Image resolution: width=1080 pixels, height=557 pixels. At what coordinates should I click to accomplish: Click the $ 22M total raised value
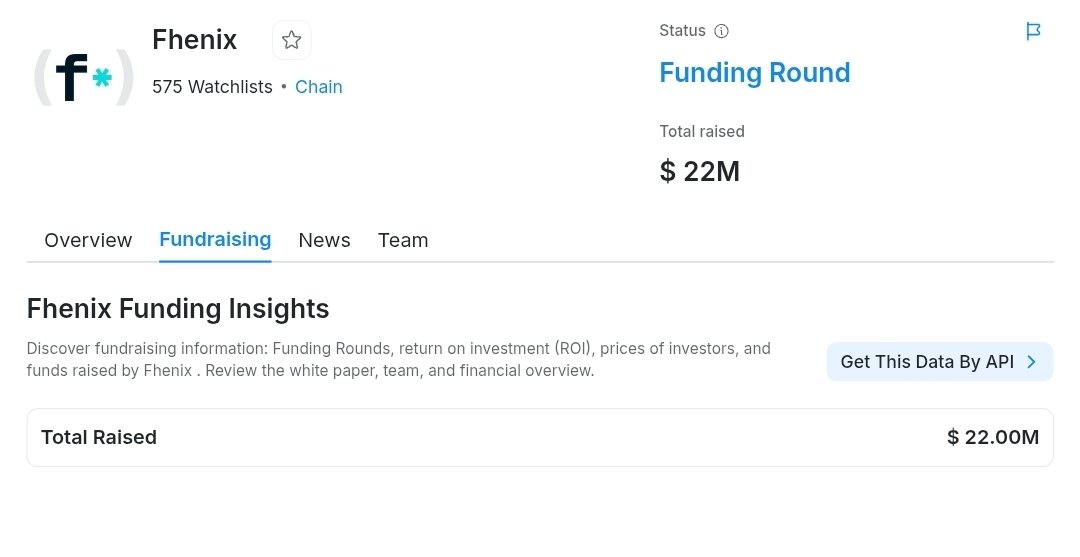(699, 171)
